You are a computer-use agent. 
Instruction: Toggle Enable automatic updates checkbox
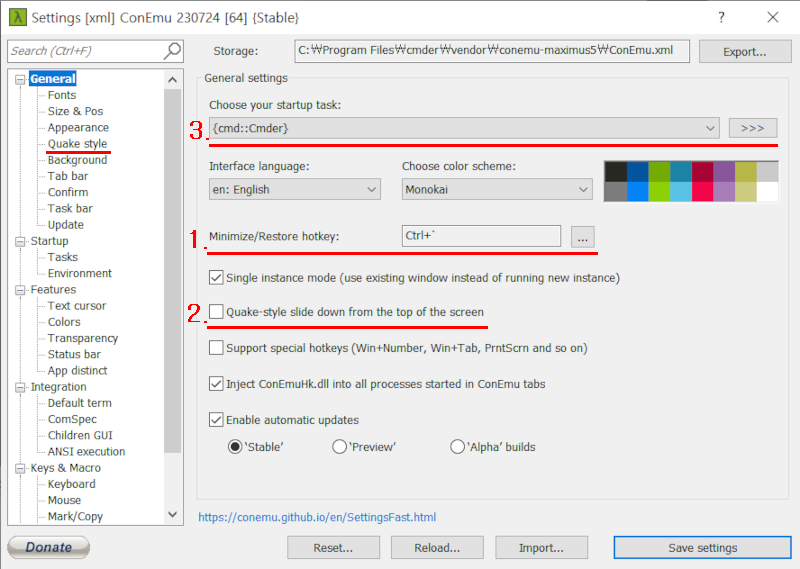click(x=216, y=420)
